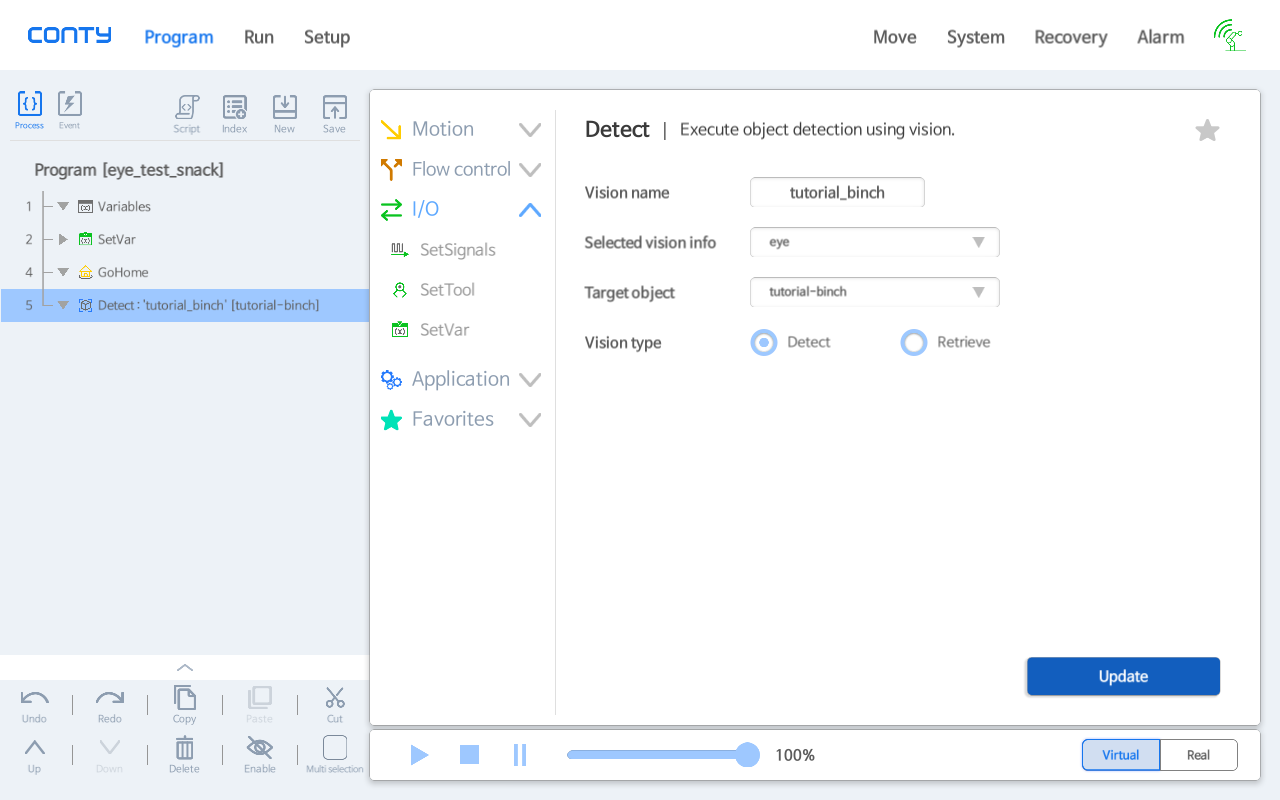
Task: Toggle Multi selection checkbox
Action: pos(335,747)
